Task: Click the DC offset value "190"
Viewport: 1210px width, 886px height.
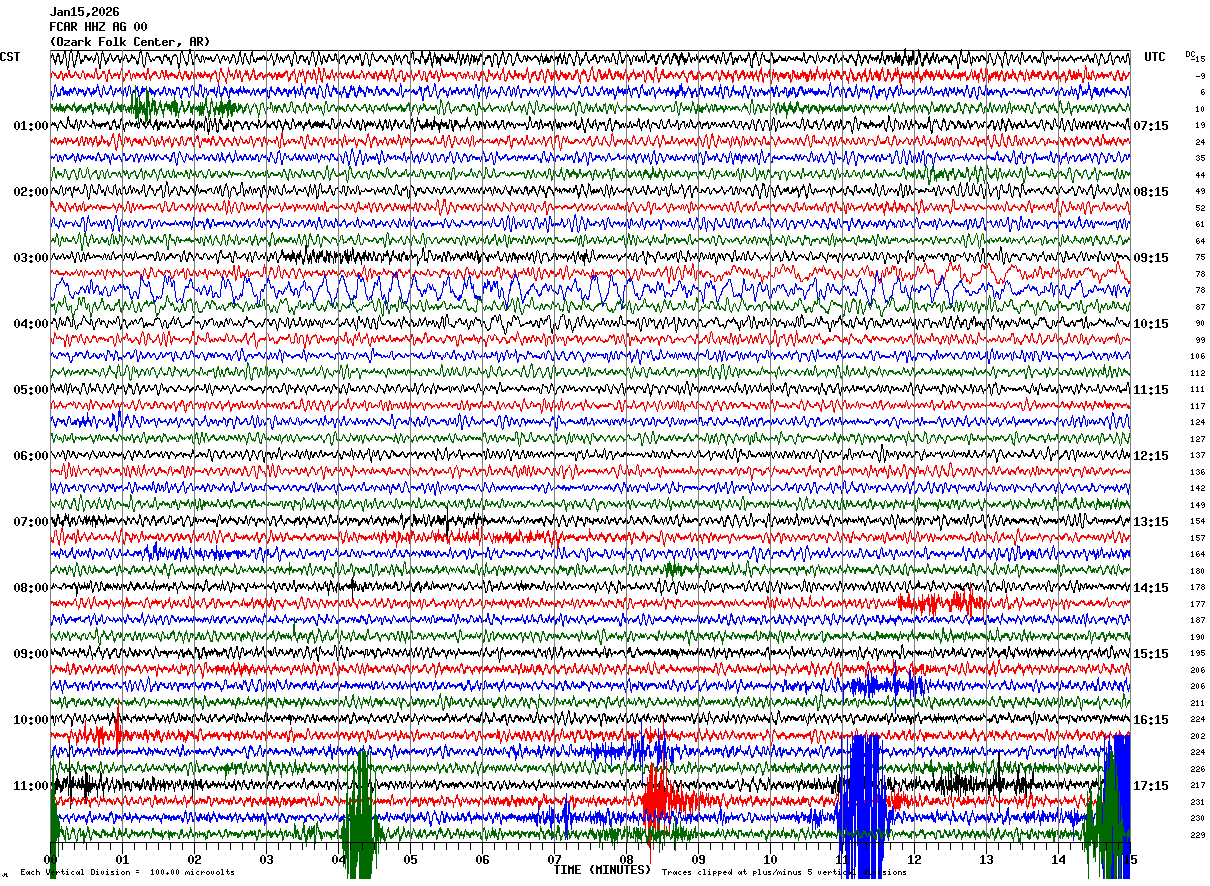Action: [1198, 637]
